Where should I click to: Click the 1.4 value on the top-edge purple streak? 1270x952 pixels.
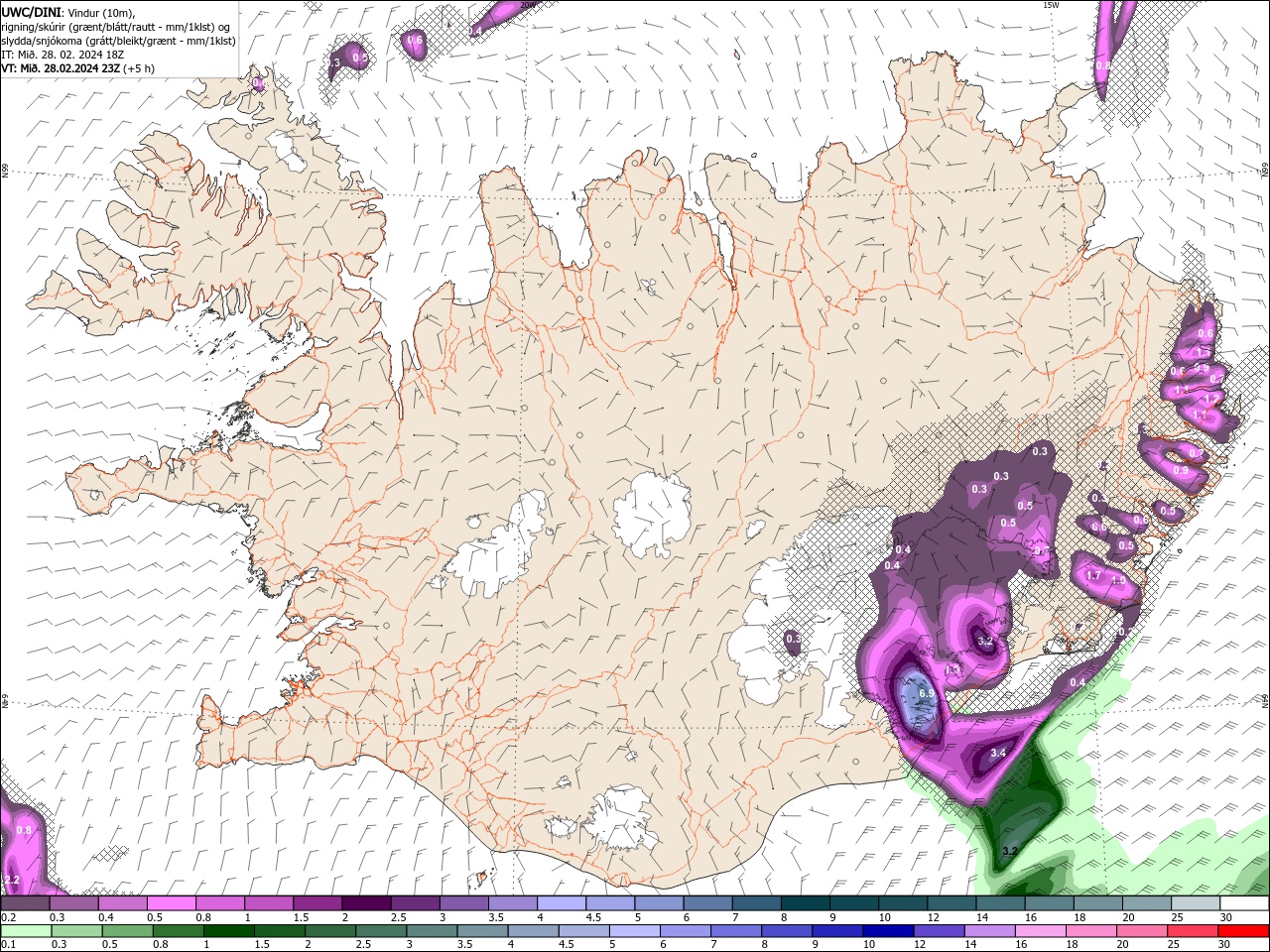coord(475,32)
